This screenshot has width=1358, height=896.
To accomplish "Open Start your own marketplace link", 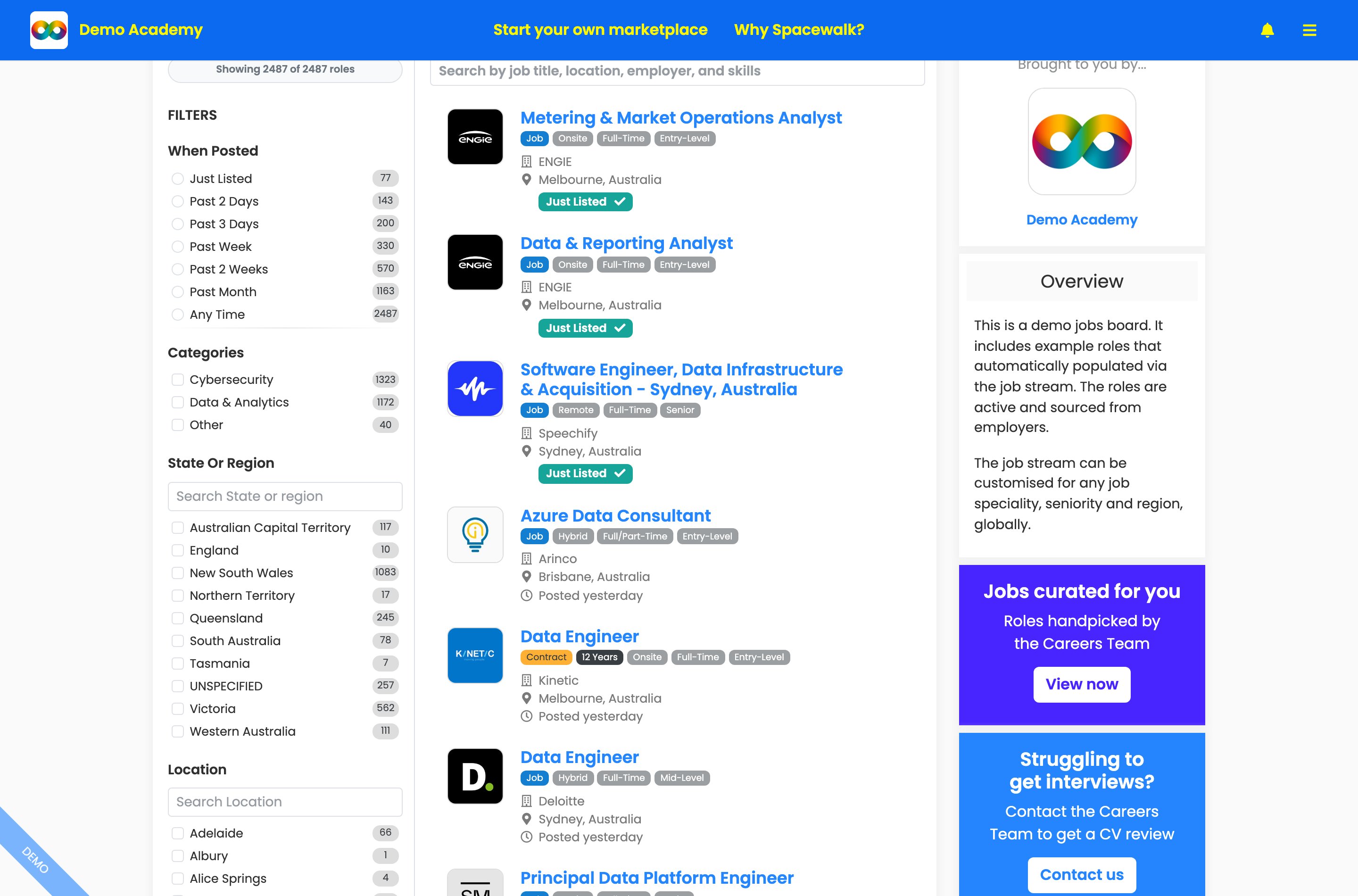I will coord(600,30).
